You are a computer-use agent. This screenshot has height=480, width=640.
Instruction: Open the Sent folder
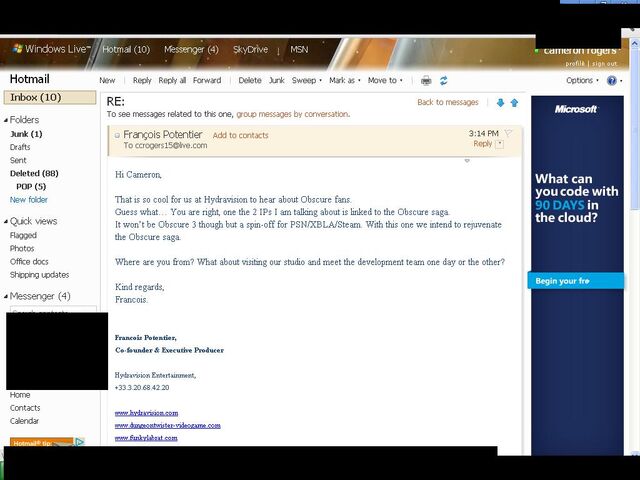pos(18,160)
